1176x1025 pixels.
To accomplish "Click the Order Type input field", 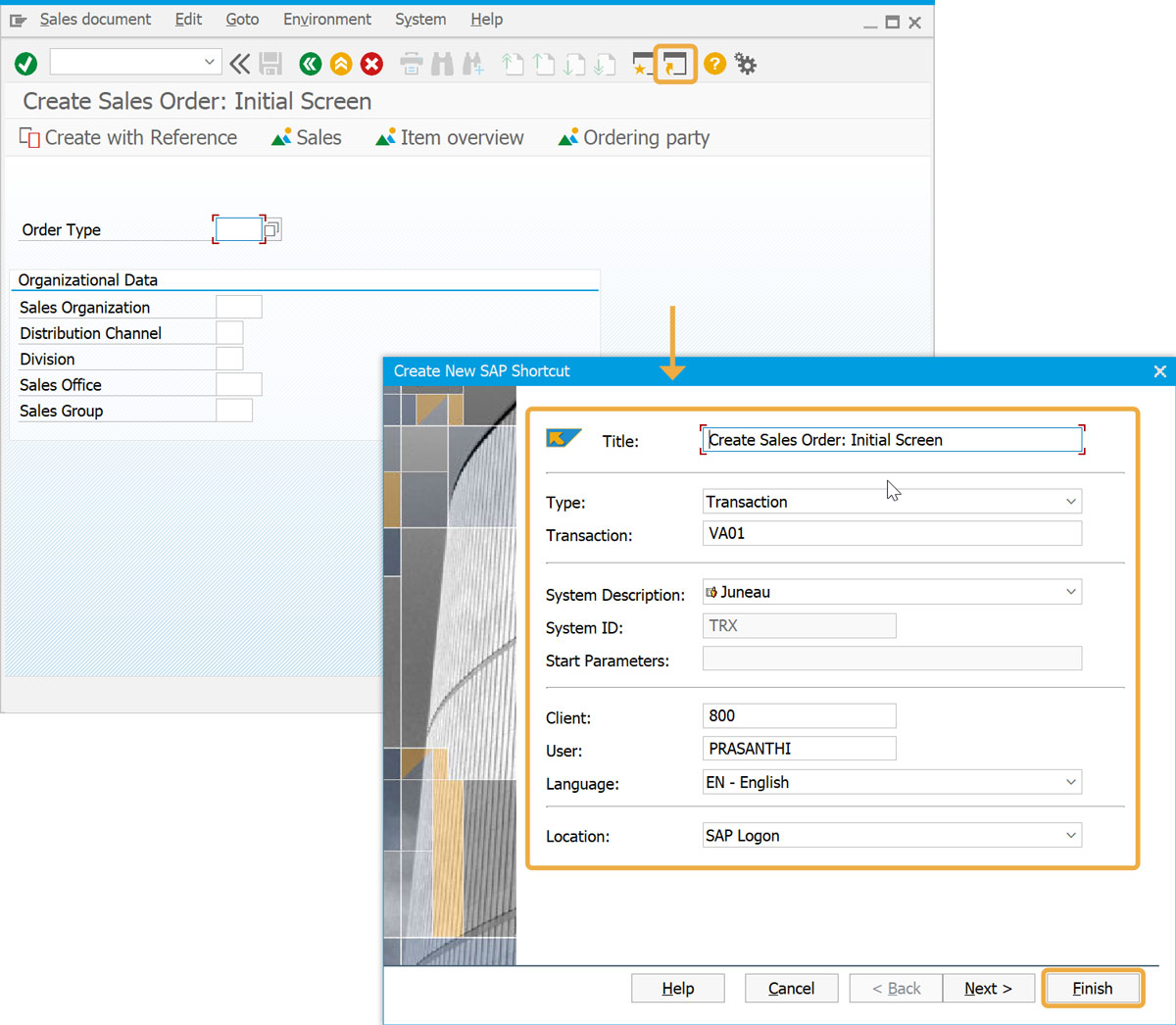I will (238, 229).
